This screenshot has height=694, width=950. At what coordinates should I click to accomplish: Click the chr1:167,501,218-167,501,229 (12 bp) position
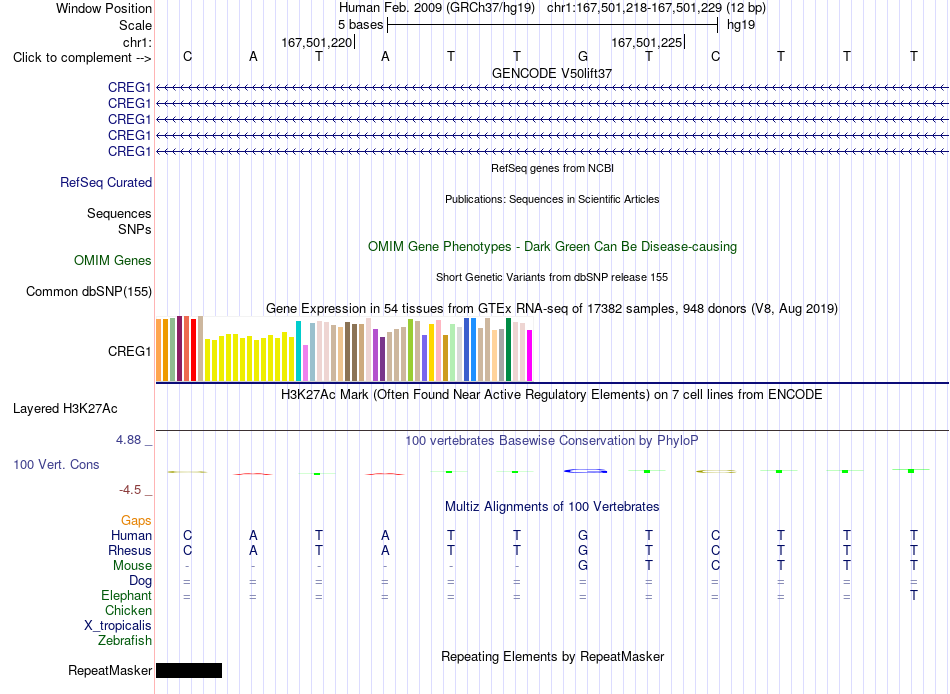tap(656, 8)
